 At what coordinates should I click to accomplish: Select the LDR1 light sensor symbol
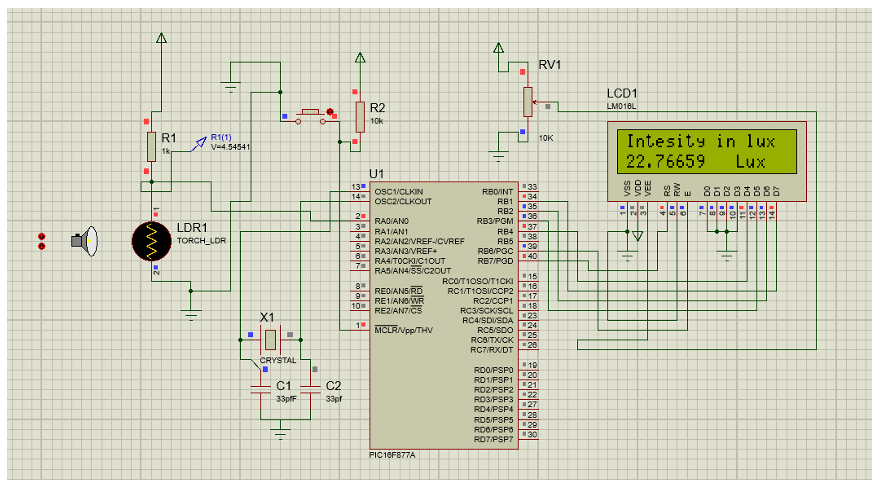click(151, 241)
